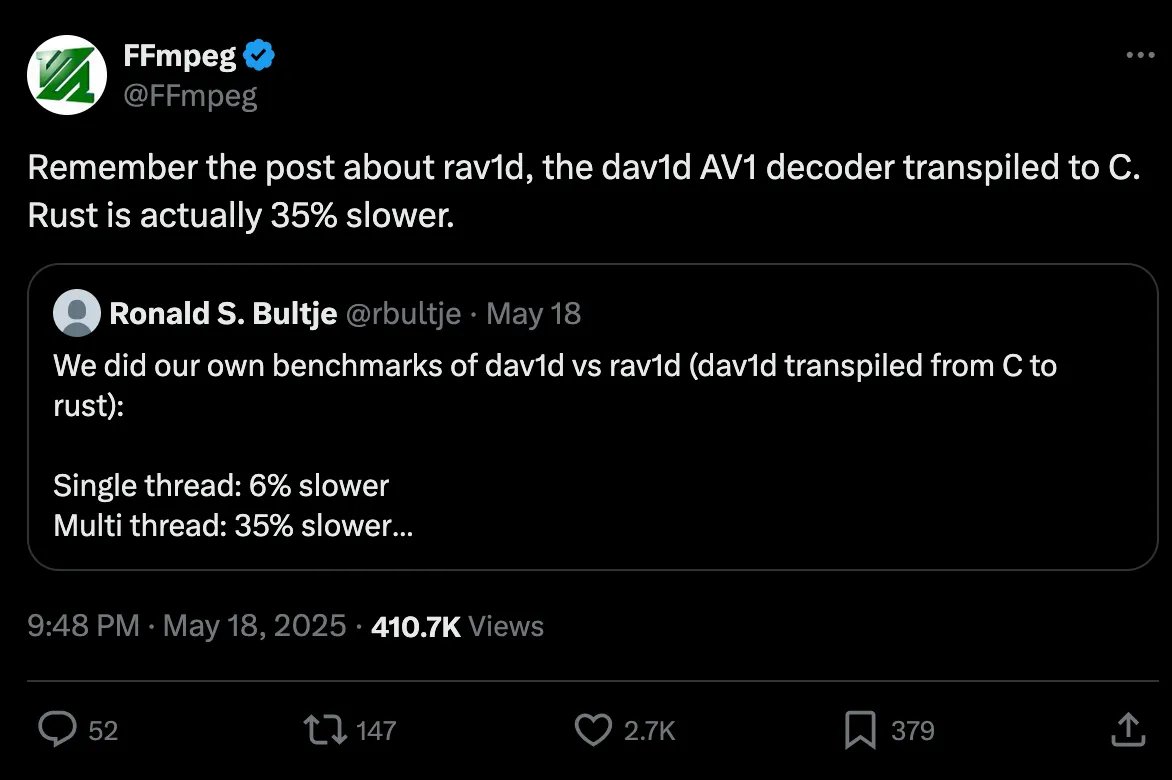Open the quoted benchmark post text
Viewport: 1172px width, 780px height.
click(555, 445)
